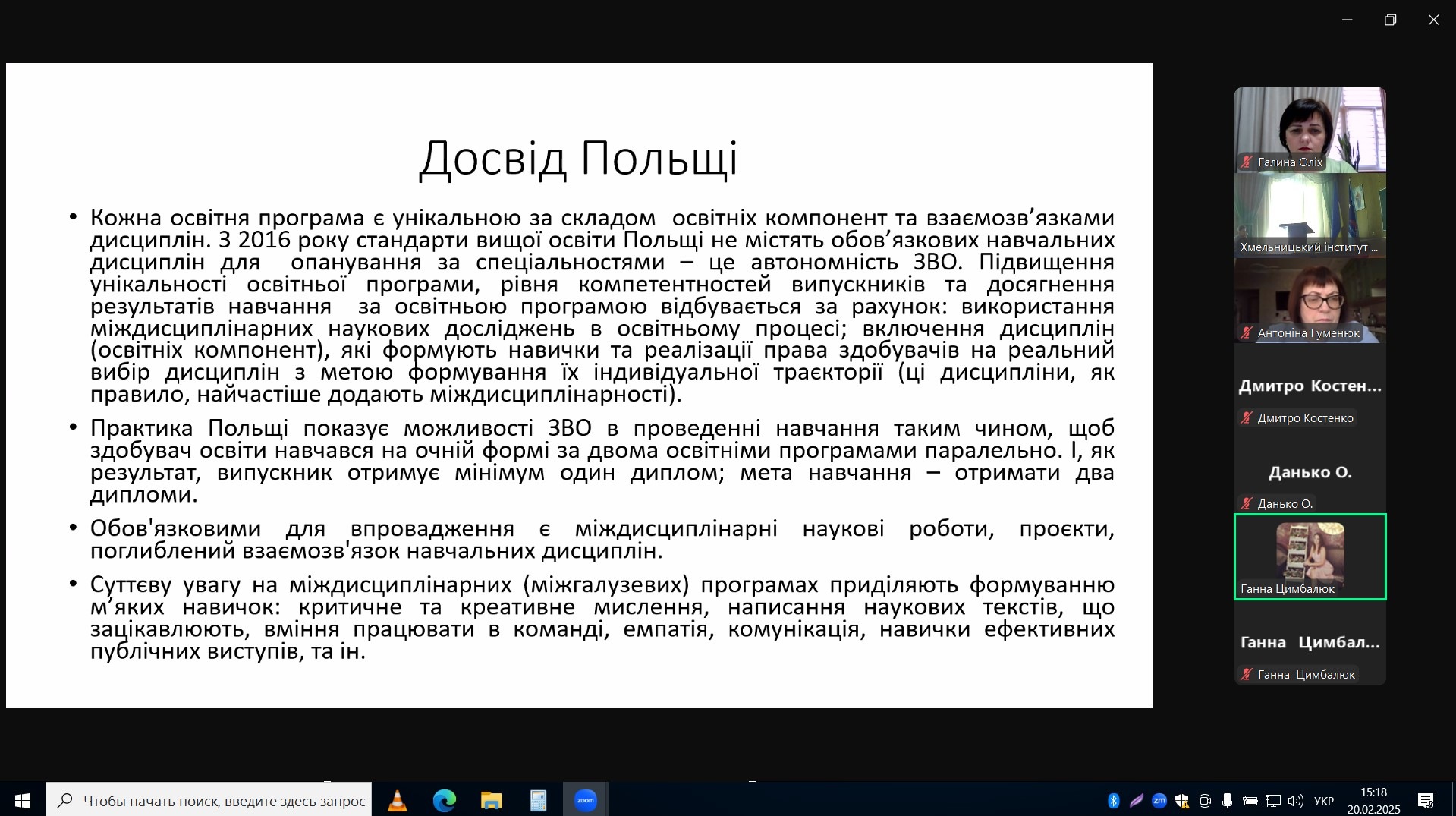
Task: Click the Данько О. participant tile
Action: click(1310, 472)
